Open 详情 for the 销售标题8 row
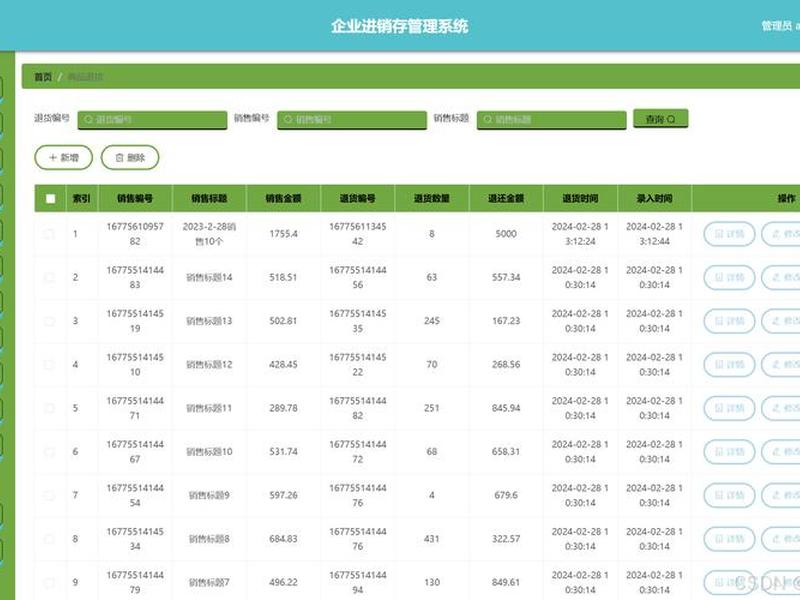Viewport: 800px width, 600px height. (x=729, y=539)
